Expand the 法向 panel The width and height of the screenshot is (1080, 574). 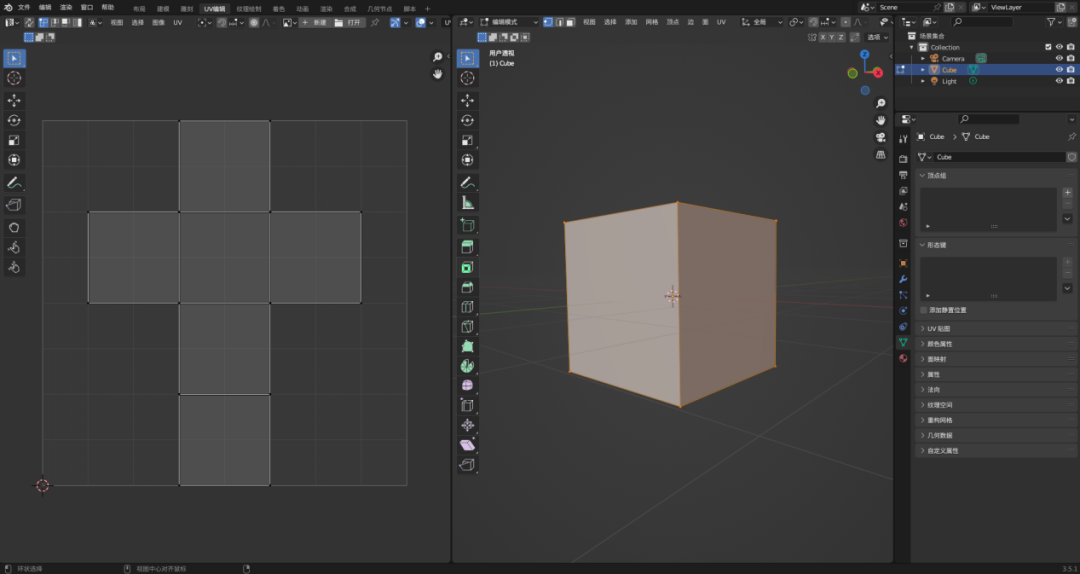(x=995, y=389)
